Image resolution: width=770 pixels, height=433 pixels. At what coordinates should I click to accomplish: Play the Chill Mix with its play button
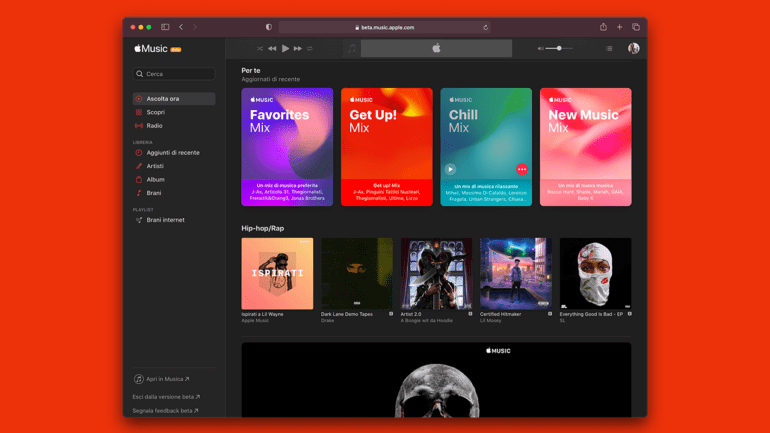click(x=450, y=169)
